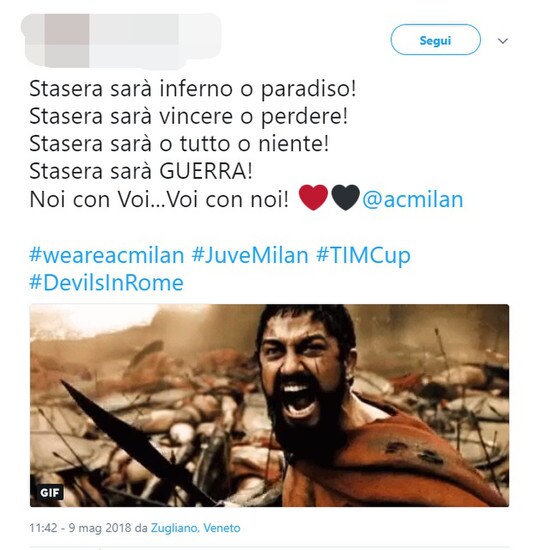Open the #DevilsInRome hashtag

106,282
